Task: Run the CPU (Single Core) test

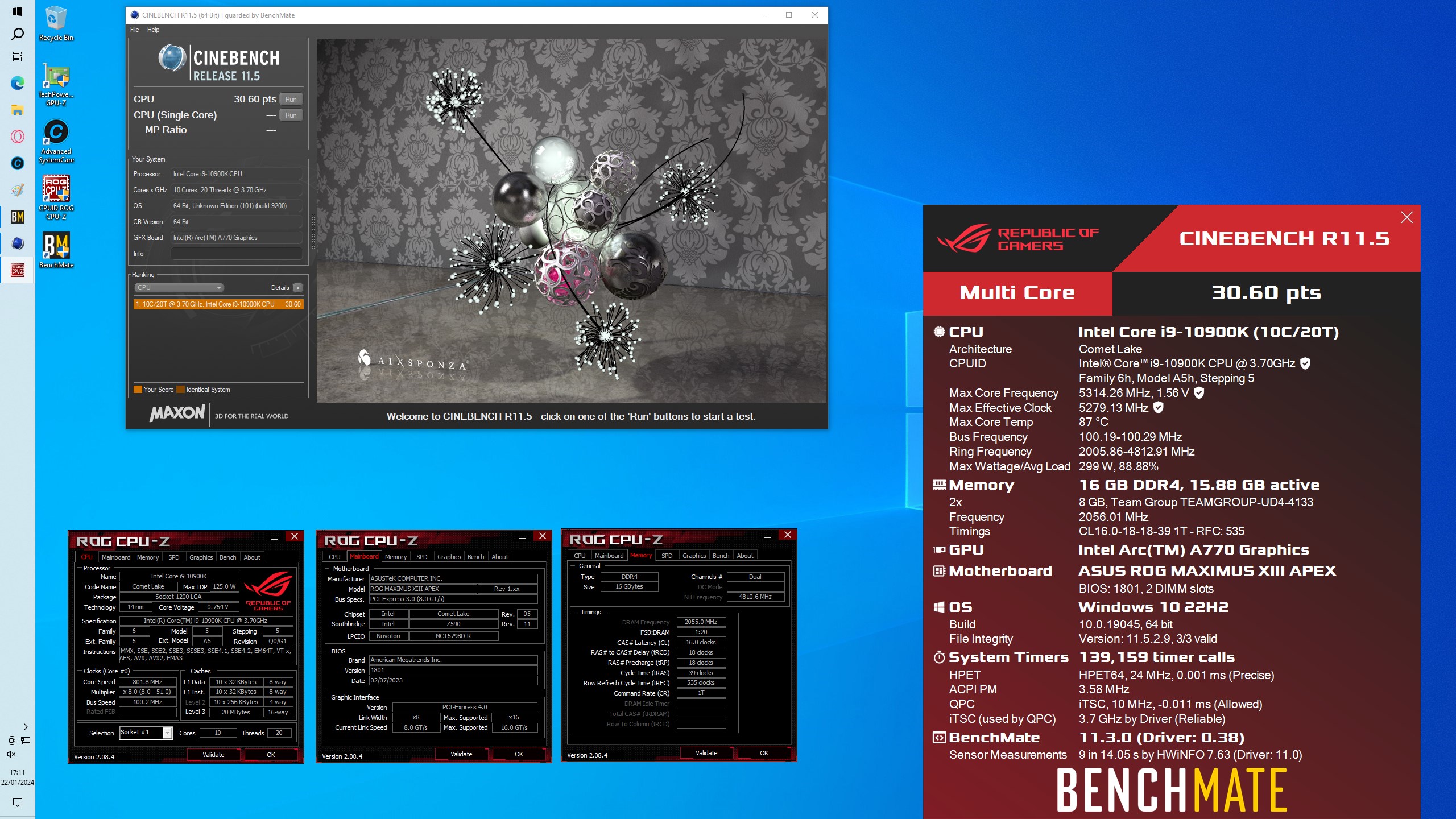Action: (x=291, y=115)
